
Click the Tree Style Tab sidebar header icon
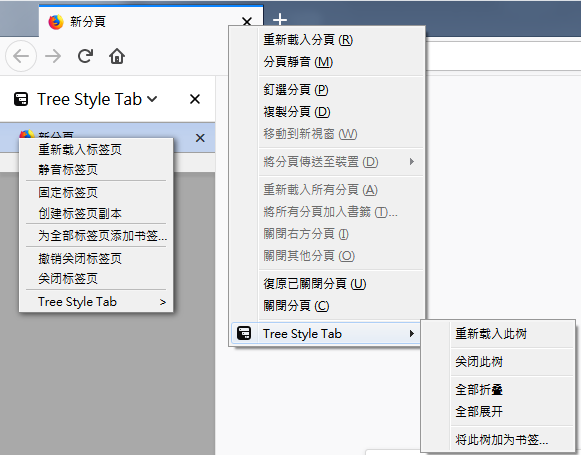point(21,99)
